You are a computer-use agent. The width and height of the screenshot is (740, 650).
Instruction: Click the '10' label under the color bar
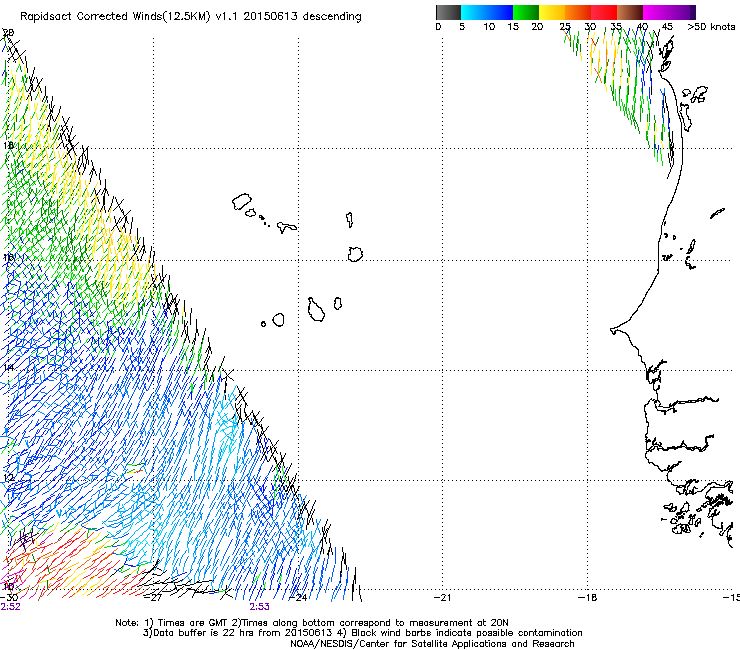point(489,27)
